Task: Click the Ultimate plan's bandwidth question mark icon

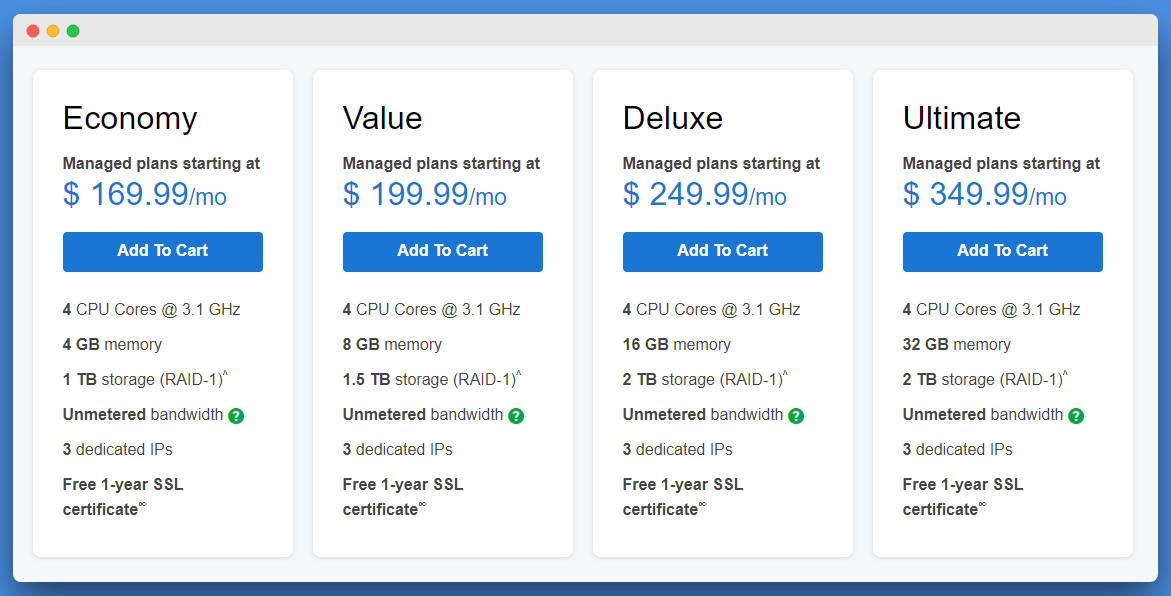Action: 1076,415
